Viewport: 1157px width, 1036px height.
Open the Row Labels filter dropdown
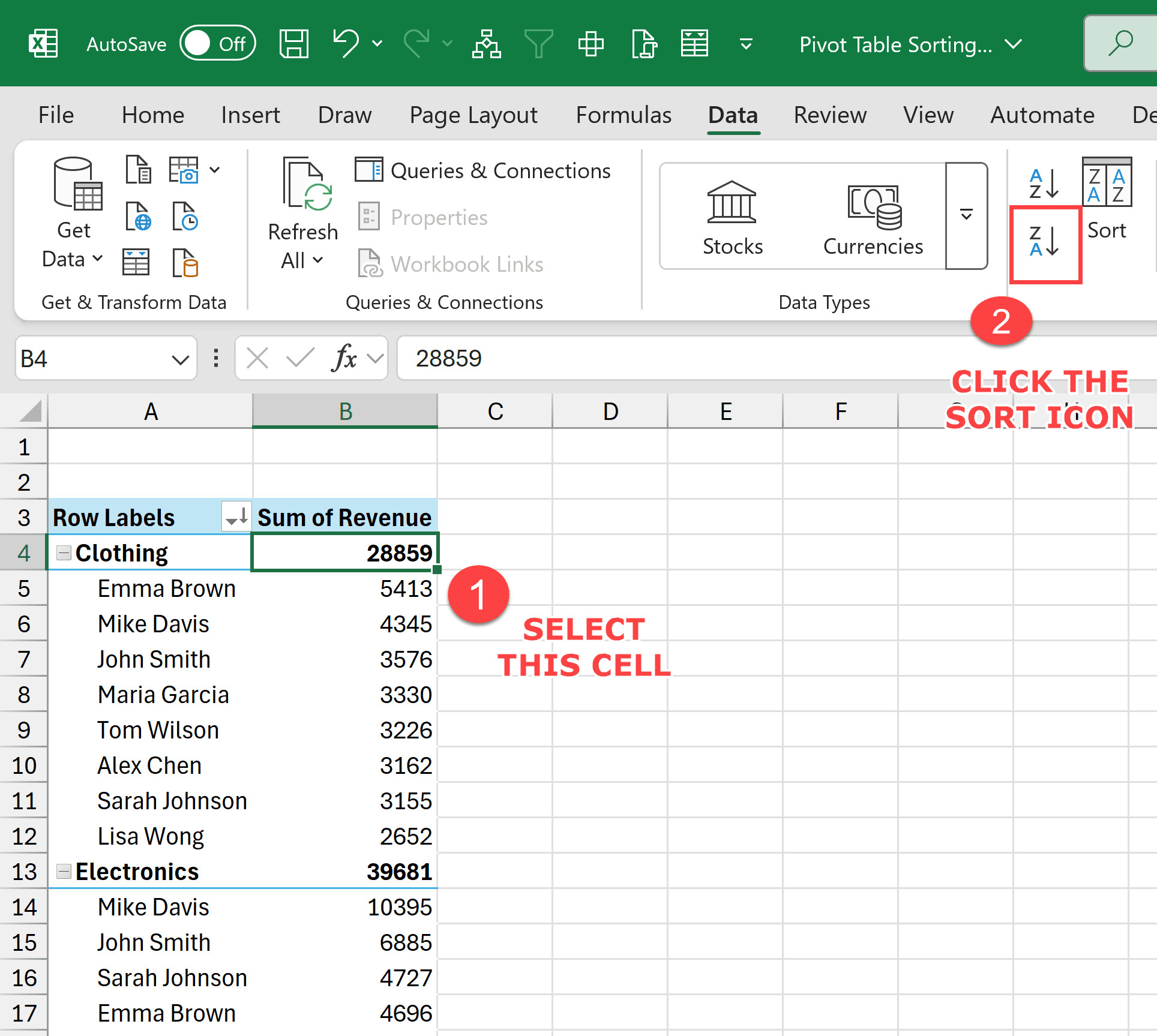(x=236, y=517)
